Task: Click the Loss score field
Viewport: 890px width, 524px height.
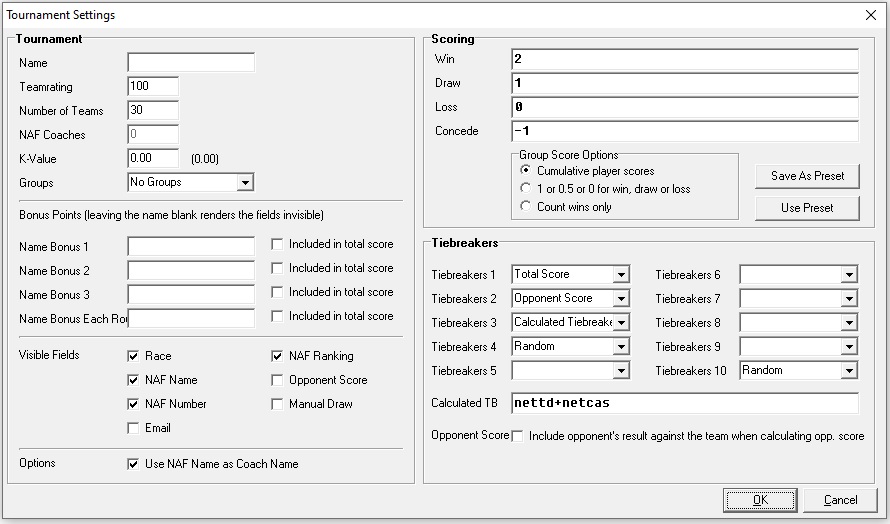Action: coord(685,107)
